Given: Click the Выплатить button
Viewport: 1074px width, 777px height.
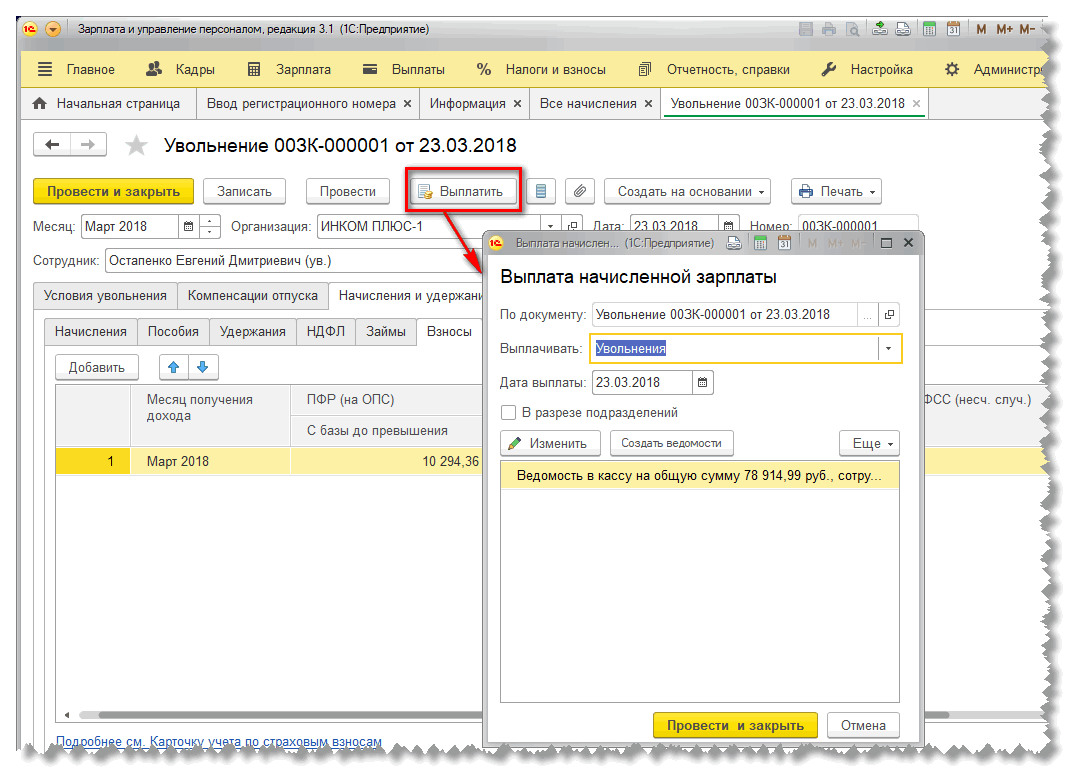Looking at the screenshot, I should click(462, 191).
